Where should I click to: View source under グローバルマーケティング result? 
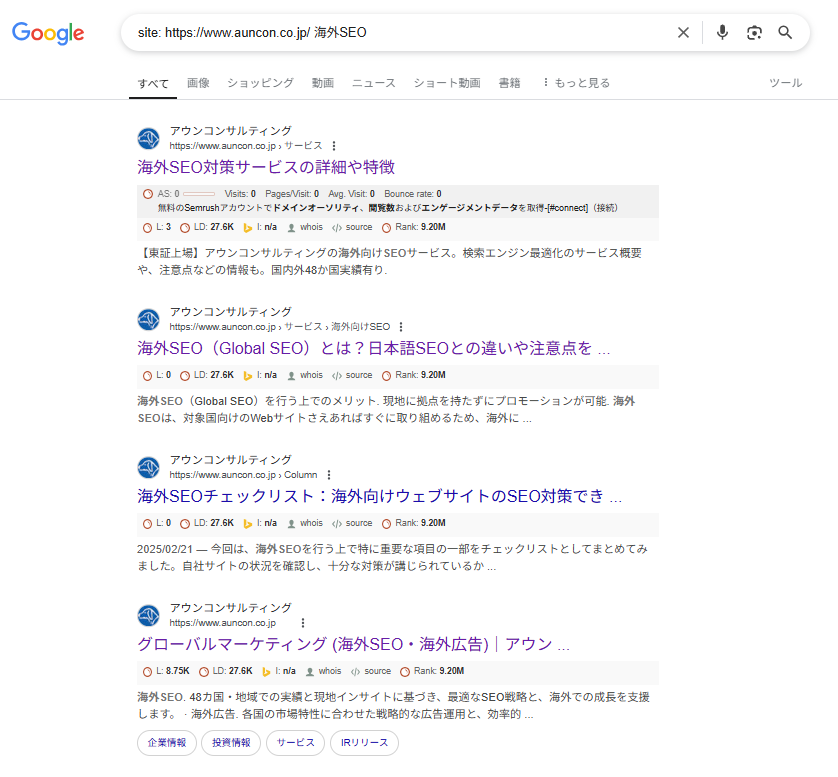pyautogui.click(x=371, y=671)
